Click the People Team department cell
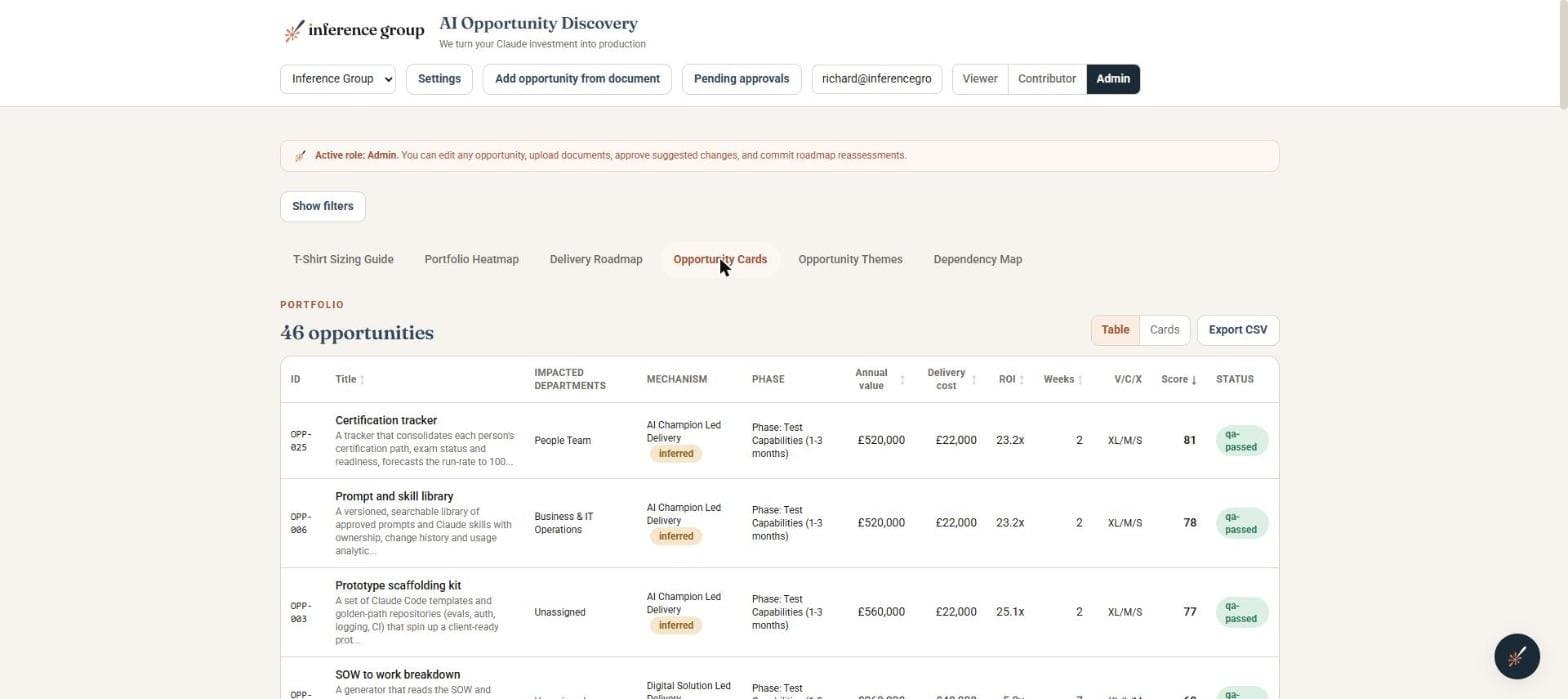 pos(562,441)
